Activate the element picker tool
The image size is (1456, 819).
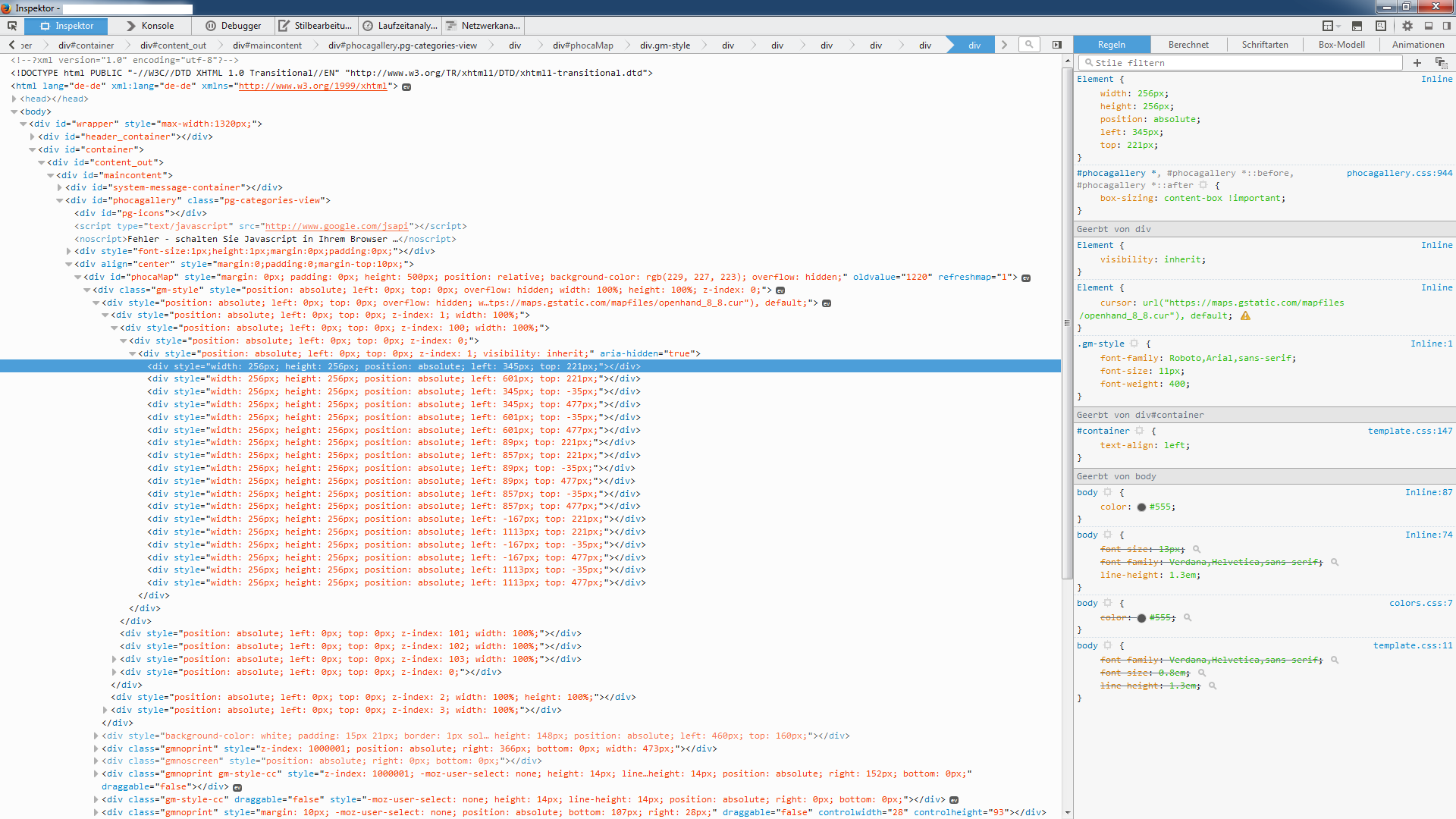point(12,26)
